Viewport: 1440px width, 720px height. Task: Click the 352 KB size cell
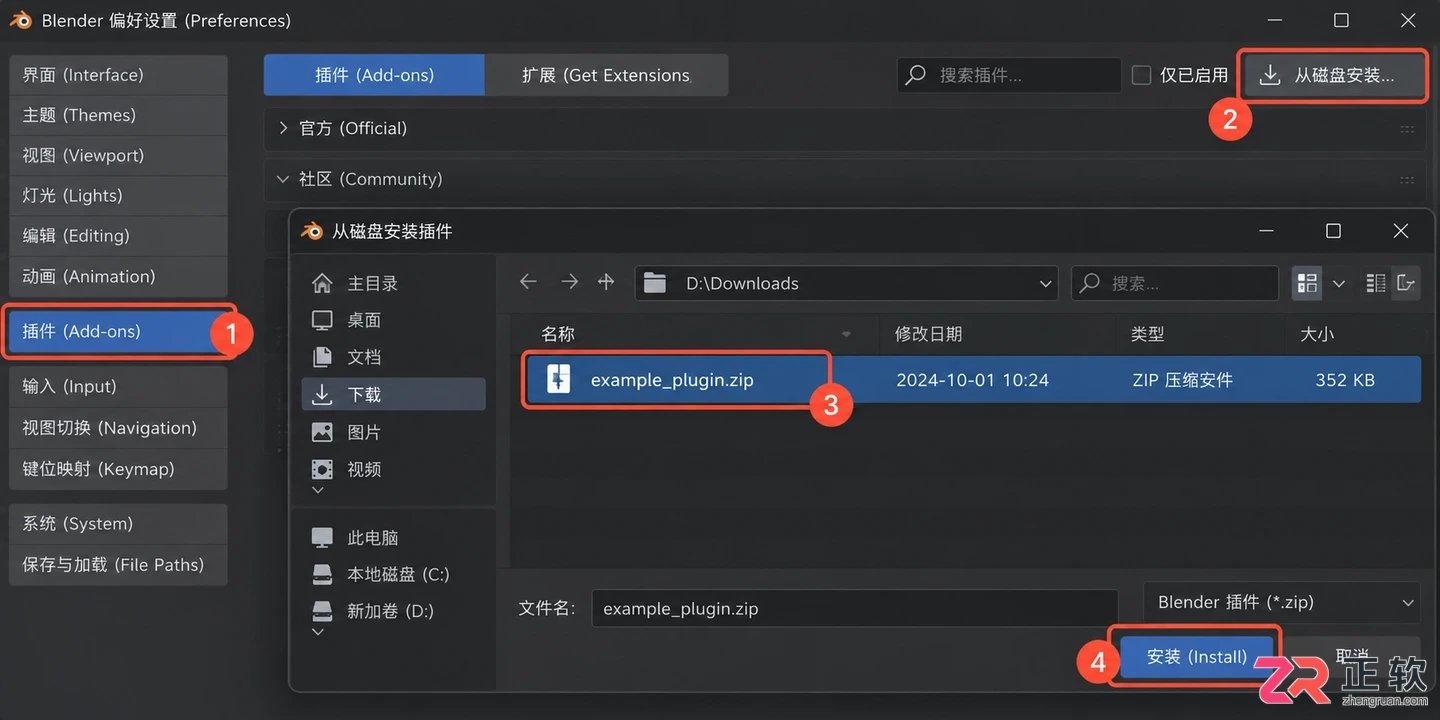click(1345, 380)
